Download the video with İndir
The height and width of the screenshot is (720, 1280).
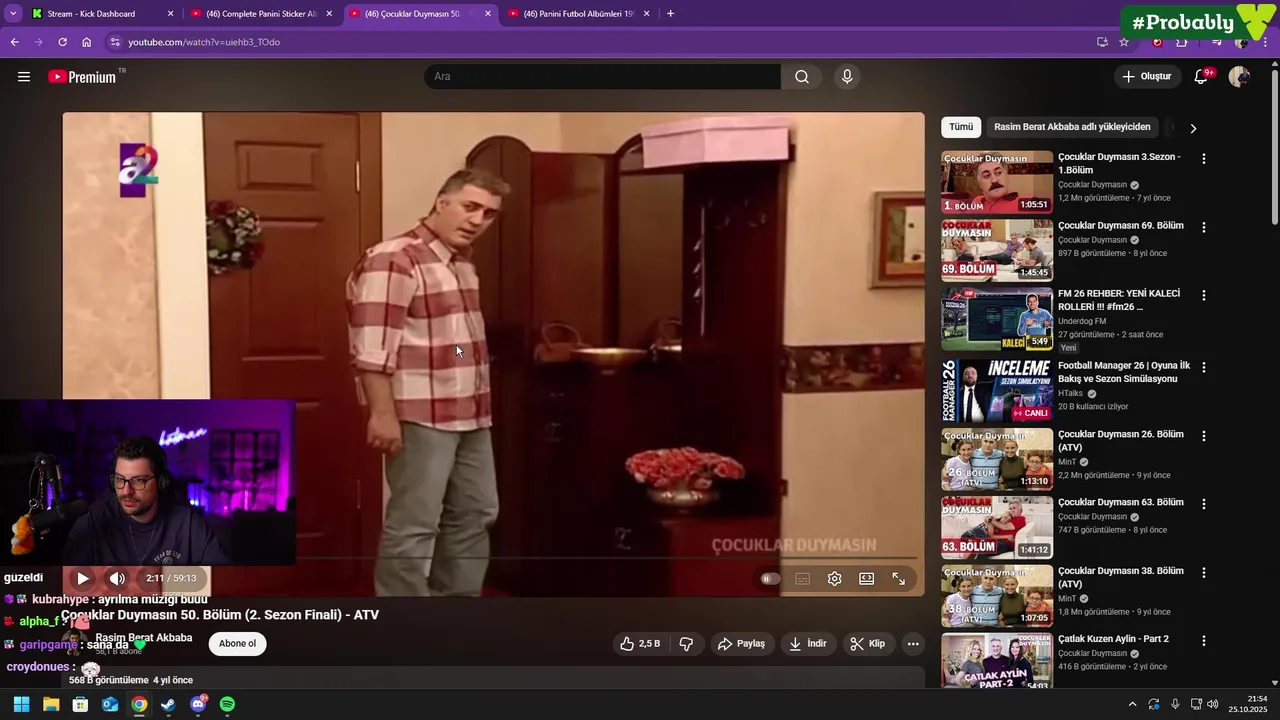tap(808, 644)
